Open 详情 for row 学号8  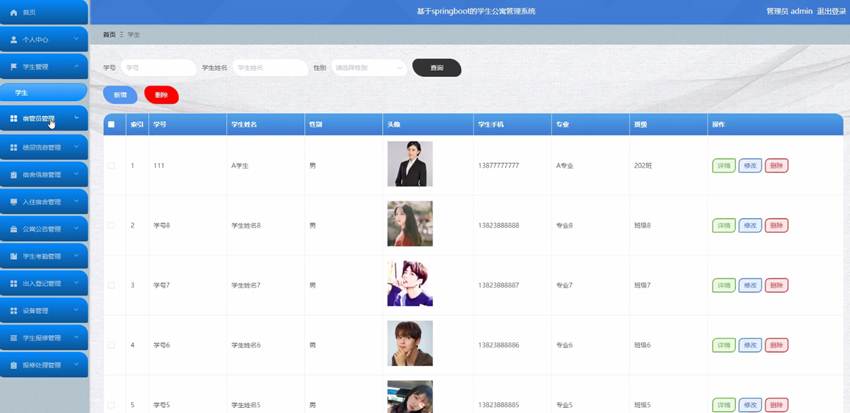724,225
